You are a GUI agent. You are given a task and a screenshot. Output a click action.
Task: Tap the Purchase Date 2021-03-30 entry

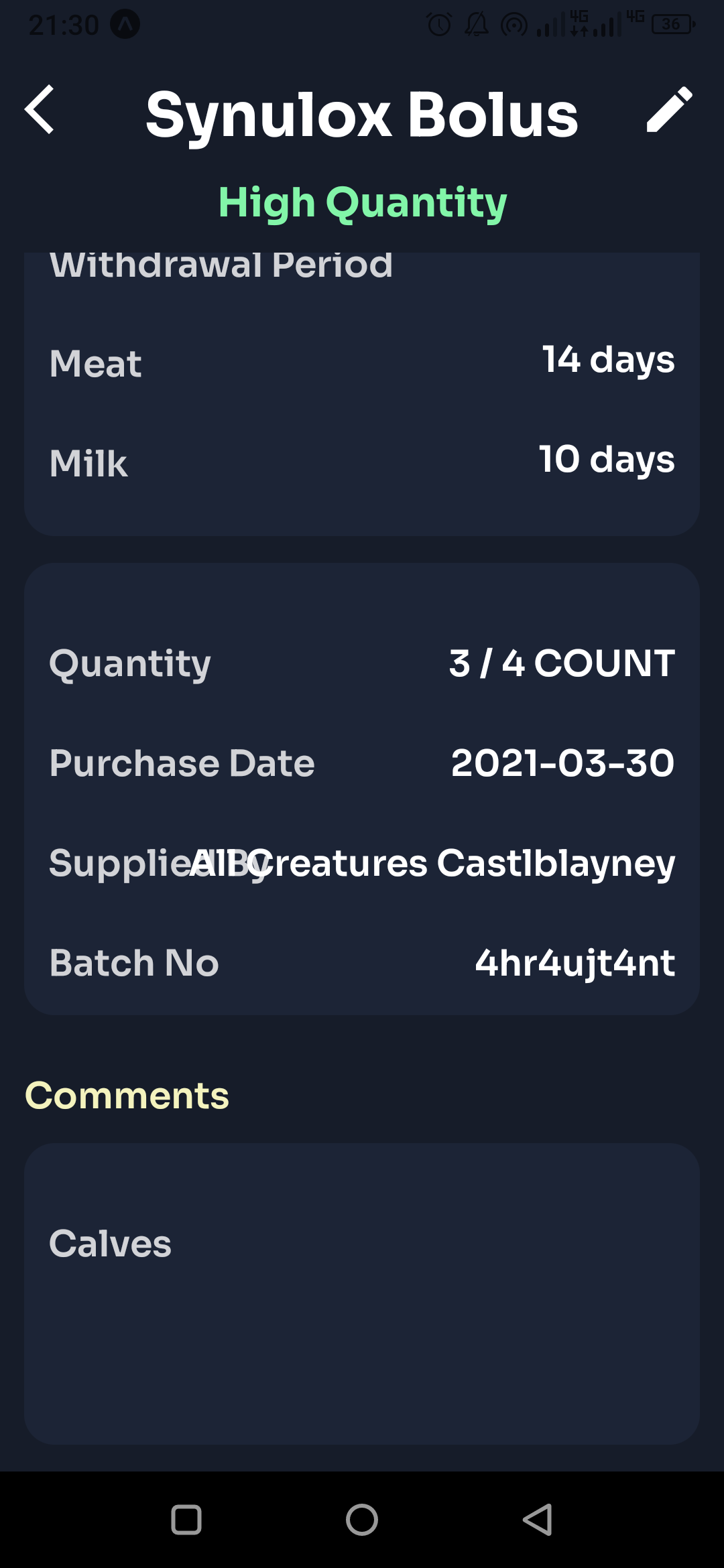click(x=562, y=763)
